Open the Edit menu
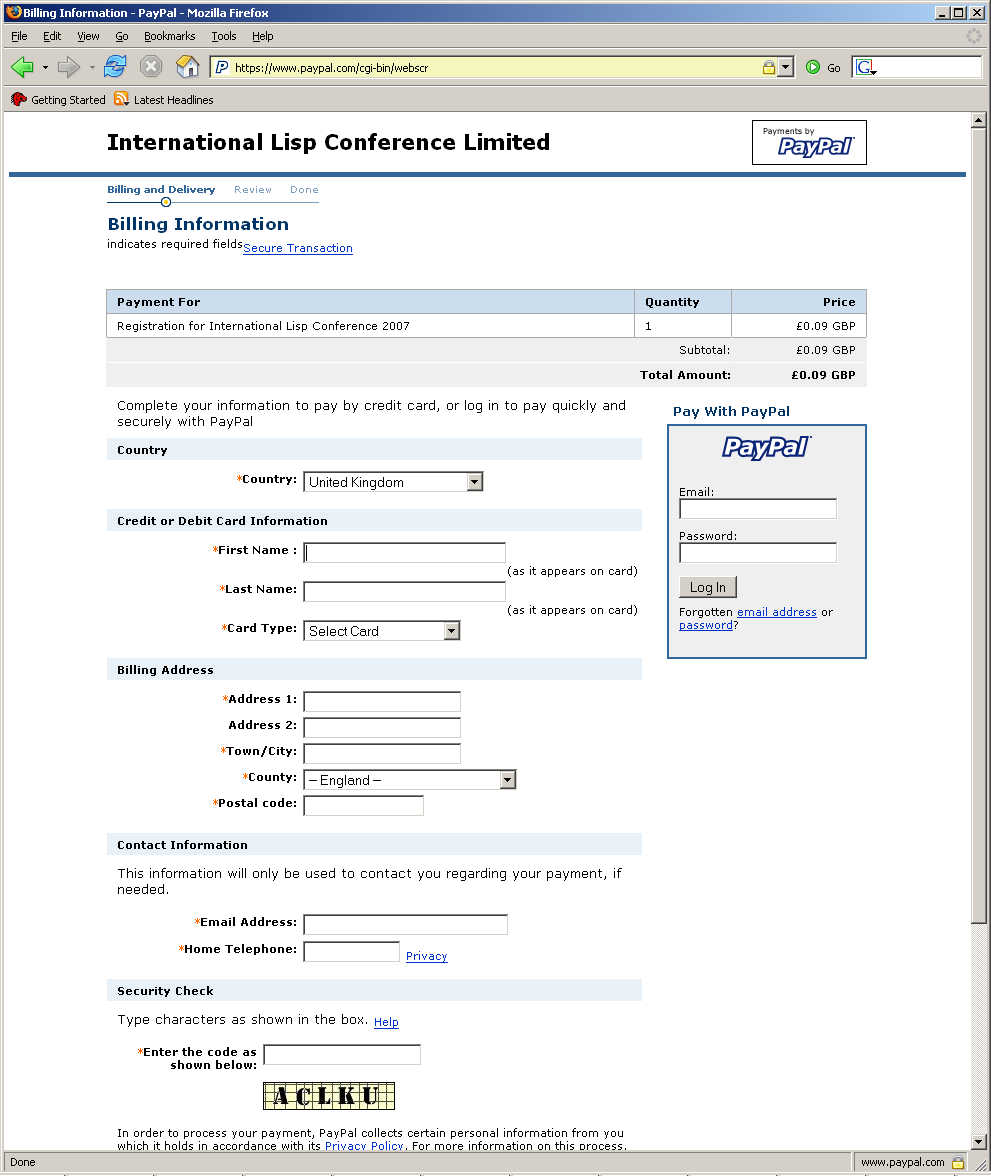 click(x=52, y=36)
